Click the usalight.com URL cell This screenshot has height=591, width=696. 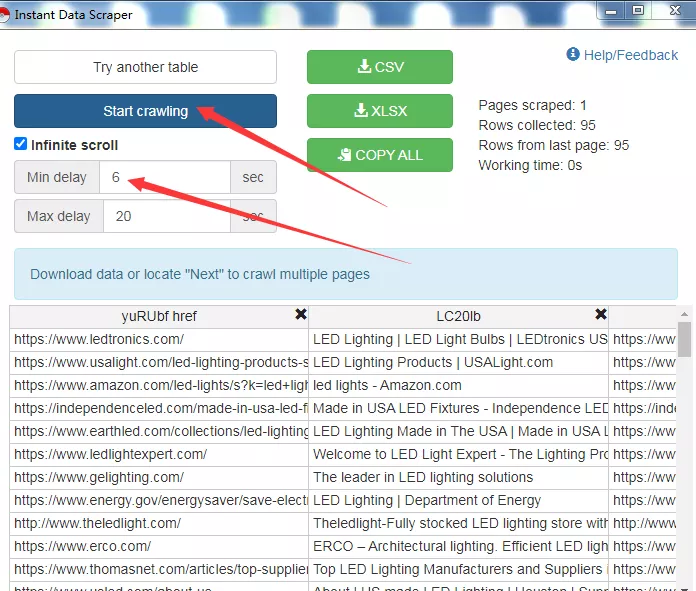(159, 363)
